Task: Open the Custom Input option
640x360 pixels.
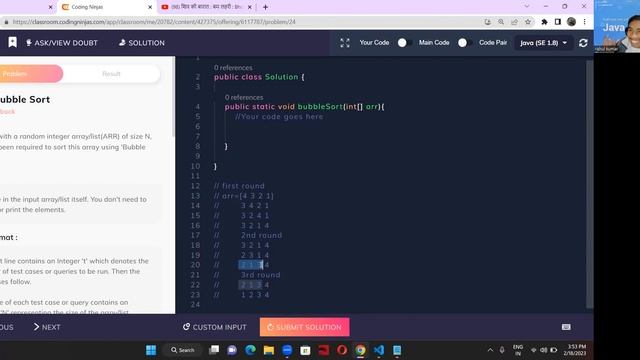Action: tap(215, 327)
